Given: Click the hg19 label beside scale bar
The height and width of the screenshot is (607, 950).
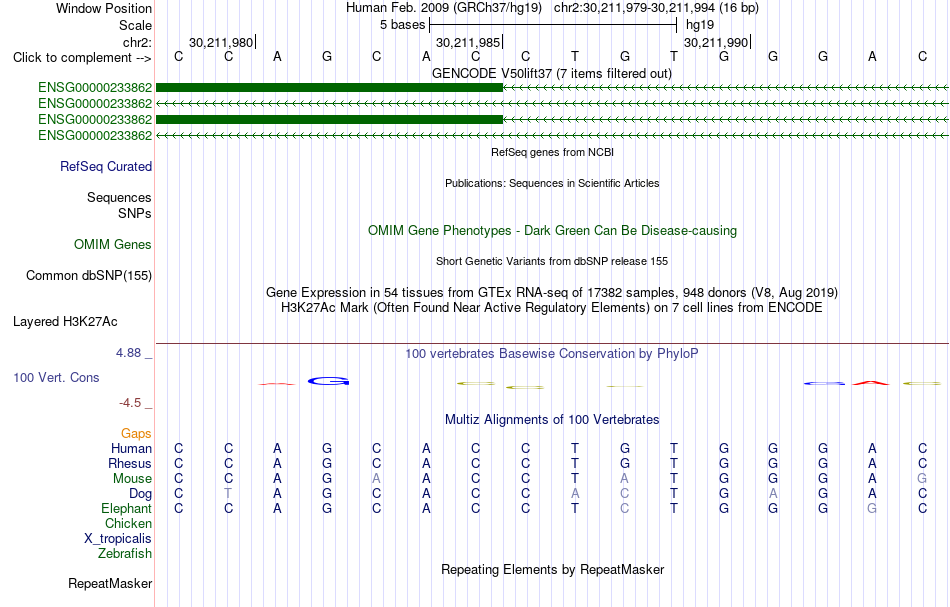Looking at the screenshot, I should [700, 25].
